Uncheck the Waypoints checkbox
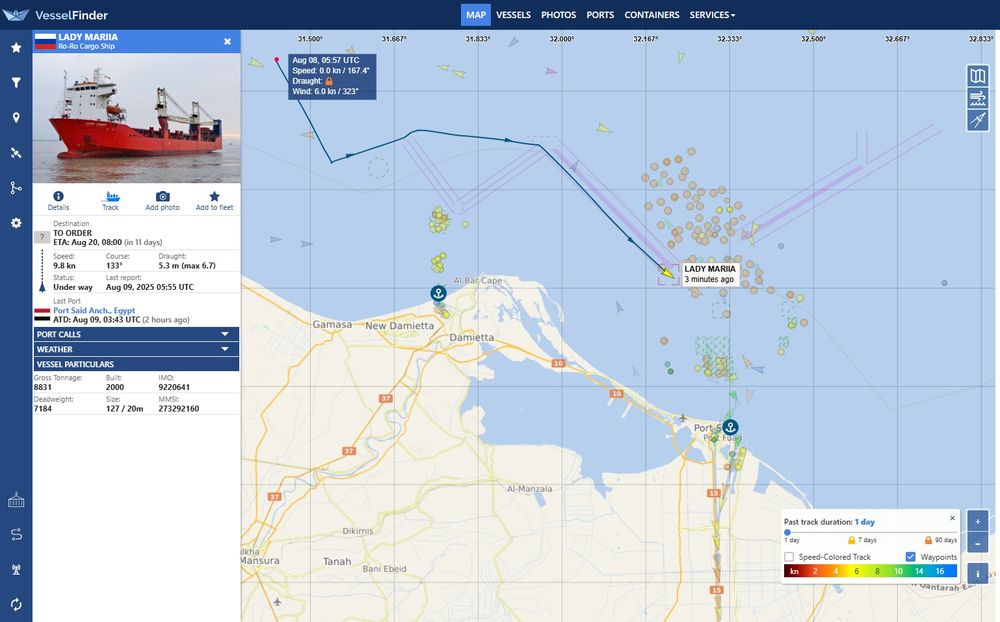The image size is (1000, 622). pos(910,557)
